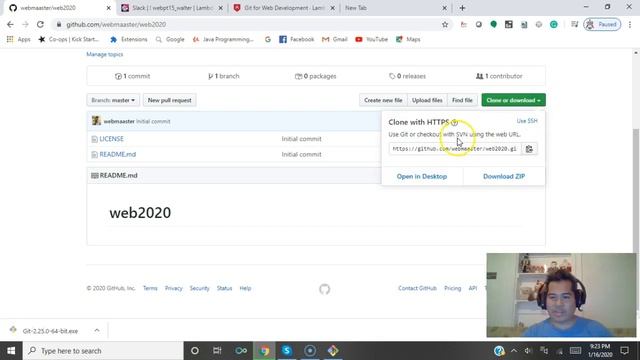Expand options for Git-2.25.0 download
This screenshot has height=360, width=640.
[97, 330]
